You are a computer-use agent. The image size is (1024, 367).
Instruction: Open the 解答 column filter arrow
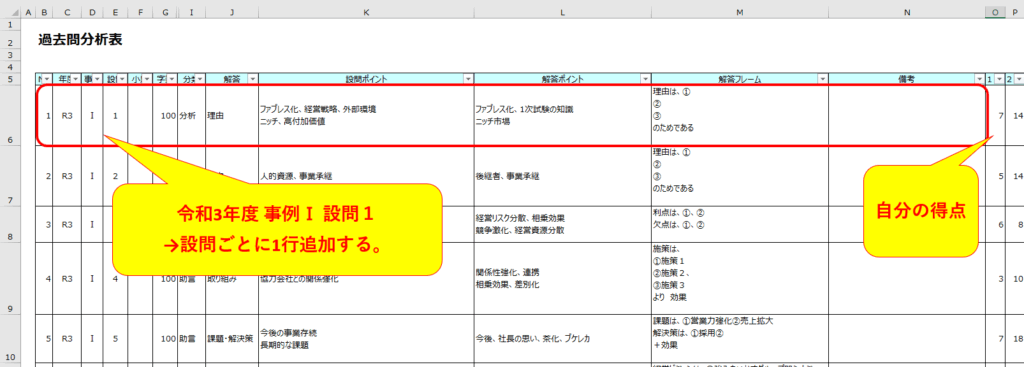[x=253, y=78]
